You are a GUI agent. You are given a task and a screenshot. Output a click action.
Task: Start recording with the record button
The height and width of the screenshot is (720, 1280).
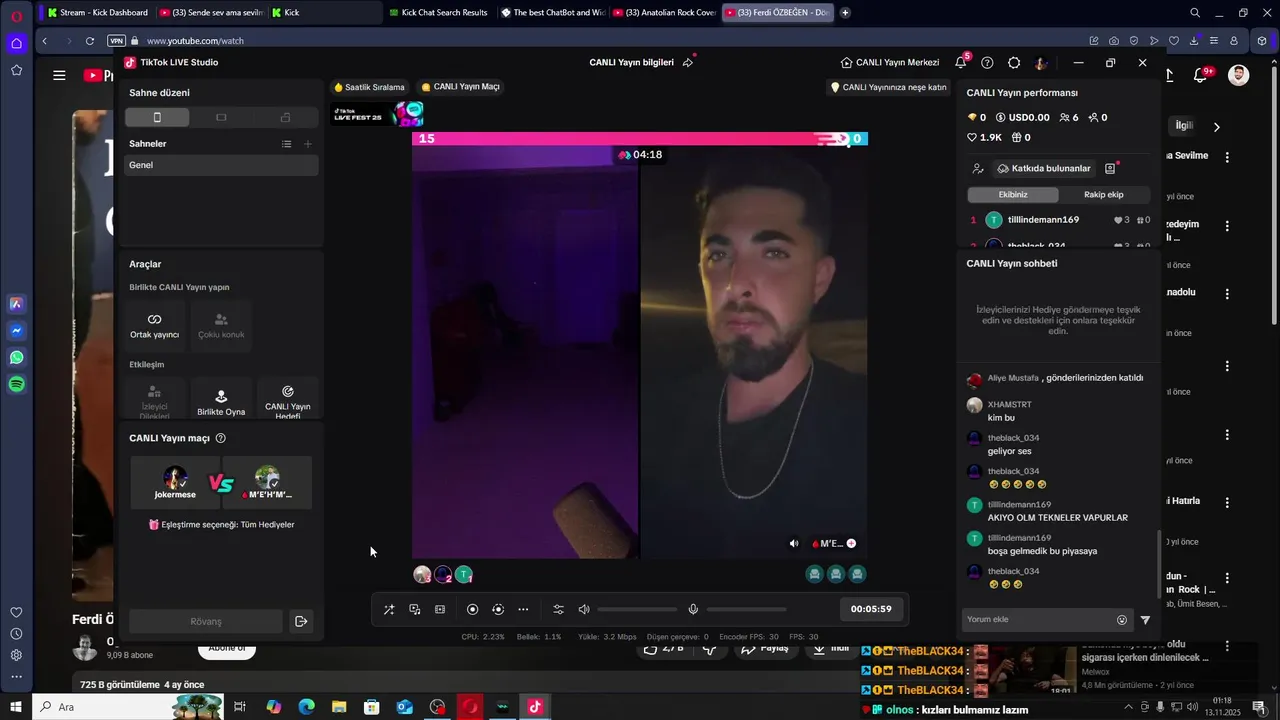click(x=473, y=609)
